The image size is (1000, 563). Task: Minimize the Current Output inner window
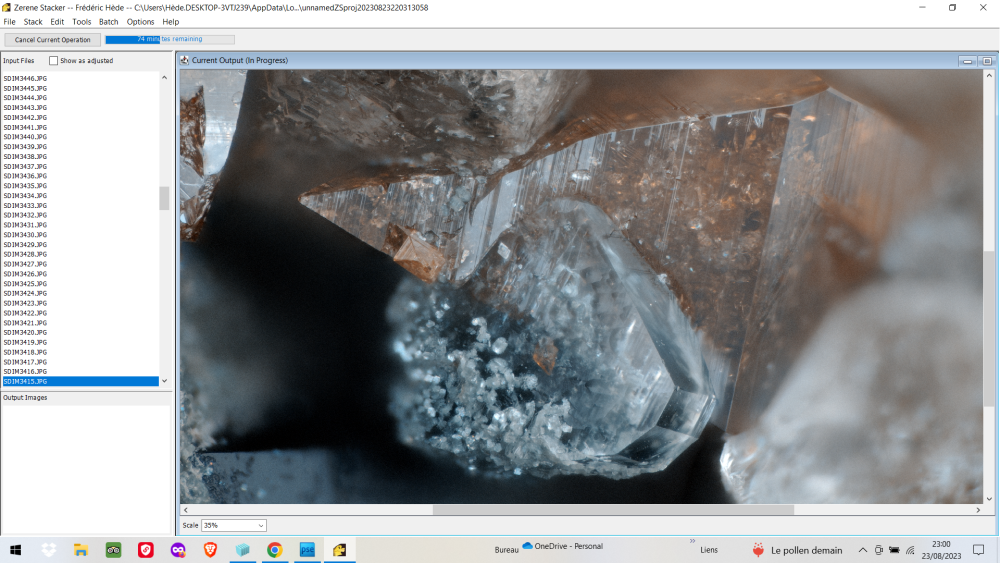pyautogui.click(x=968, y=61)
